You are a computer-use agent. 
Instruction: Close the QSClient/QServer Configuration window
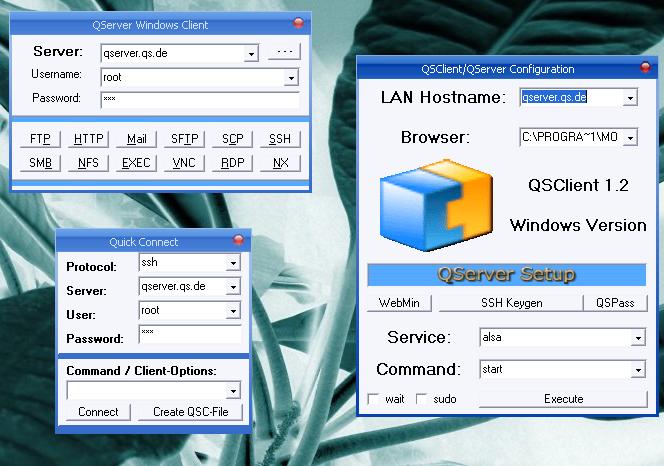pyautogui.click(x=645, y=67)
